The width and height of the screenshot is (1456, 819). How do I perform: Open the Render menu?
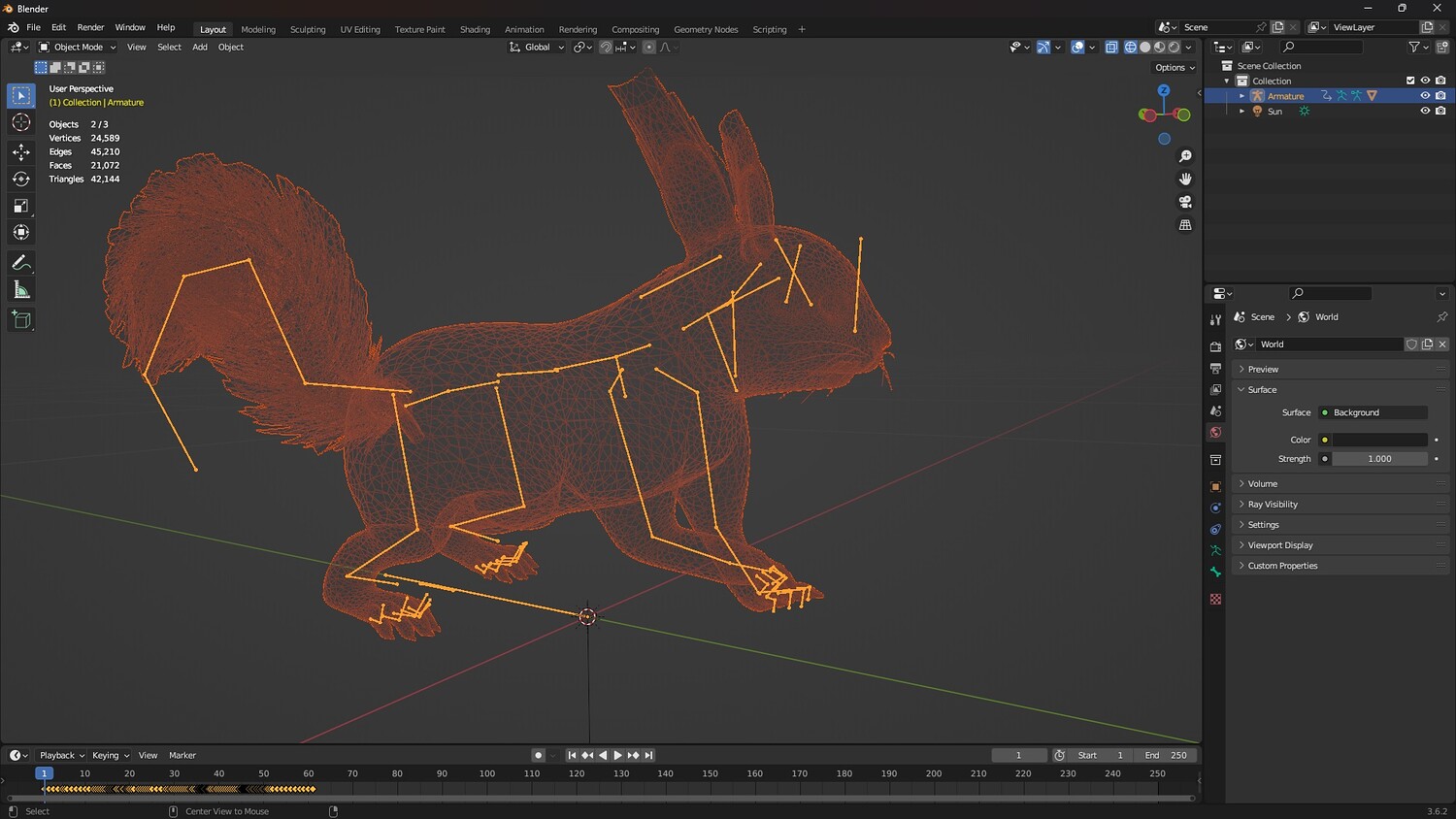point(90,27)
